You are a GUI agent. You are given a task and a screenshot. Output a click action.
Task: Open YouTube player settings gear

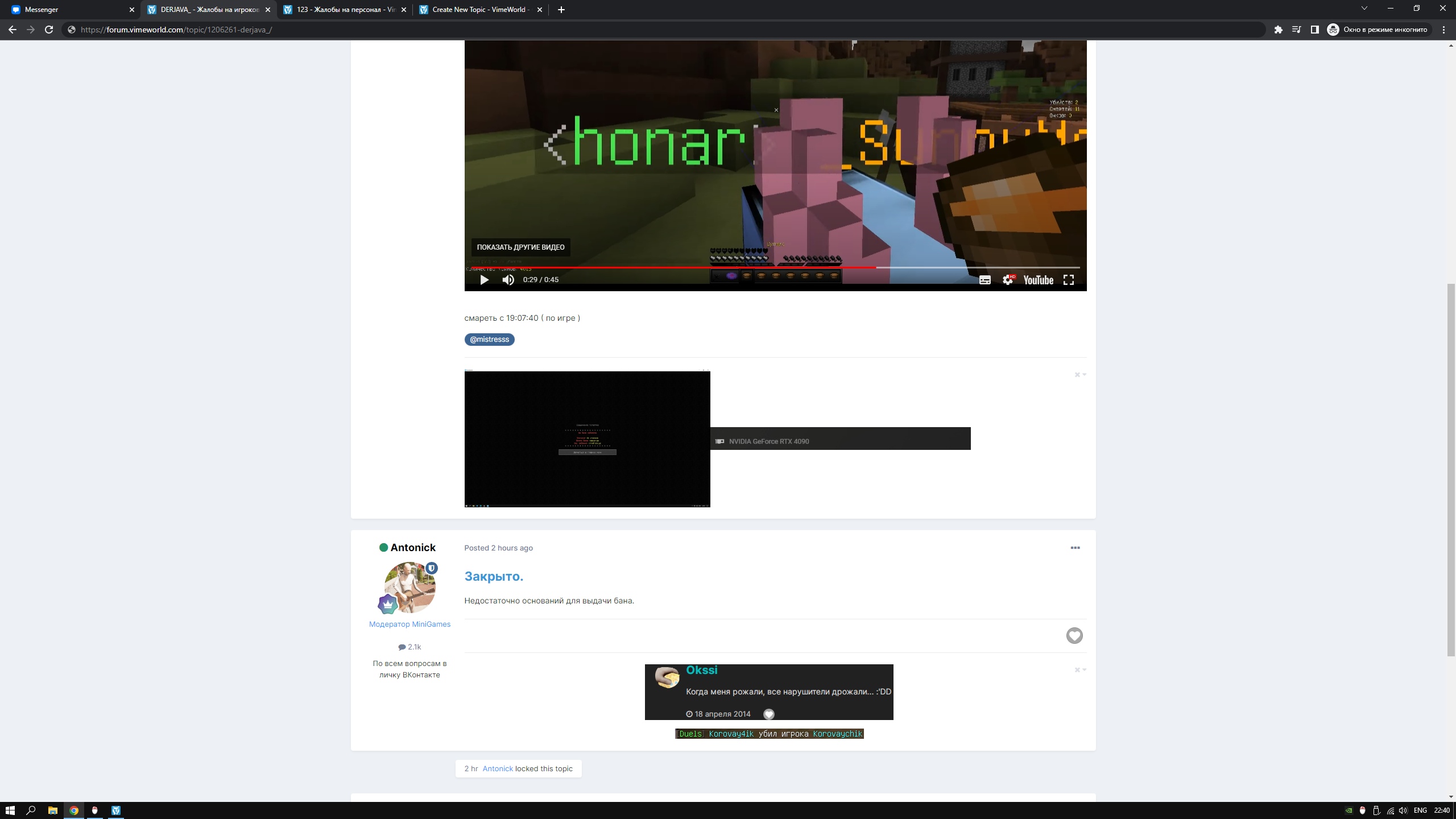pyautogui.click(x=1007, y=280)
